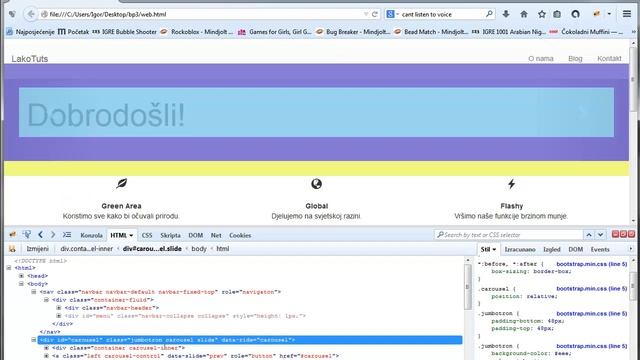Select the body breadcrumb item
The image size is (640, 360).
199,249
